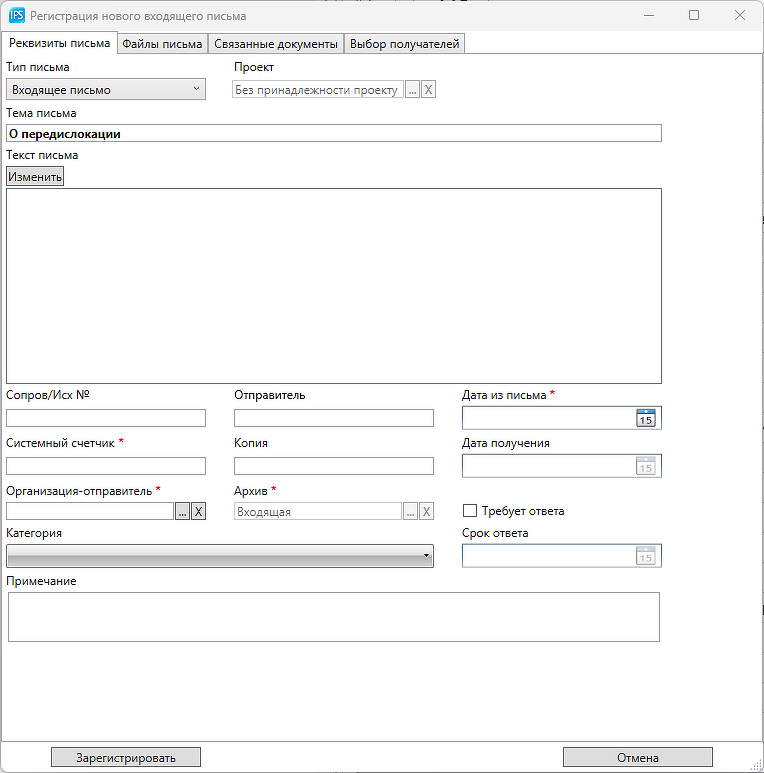Open calendar for Дата из письма field

[646, 418]
